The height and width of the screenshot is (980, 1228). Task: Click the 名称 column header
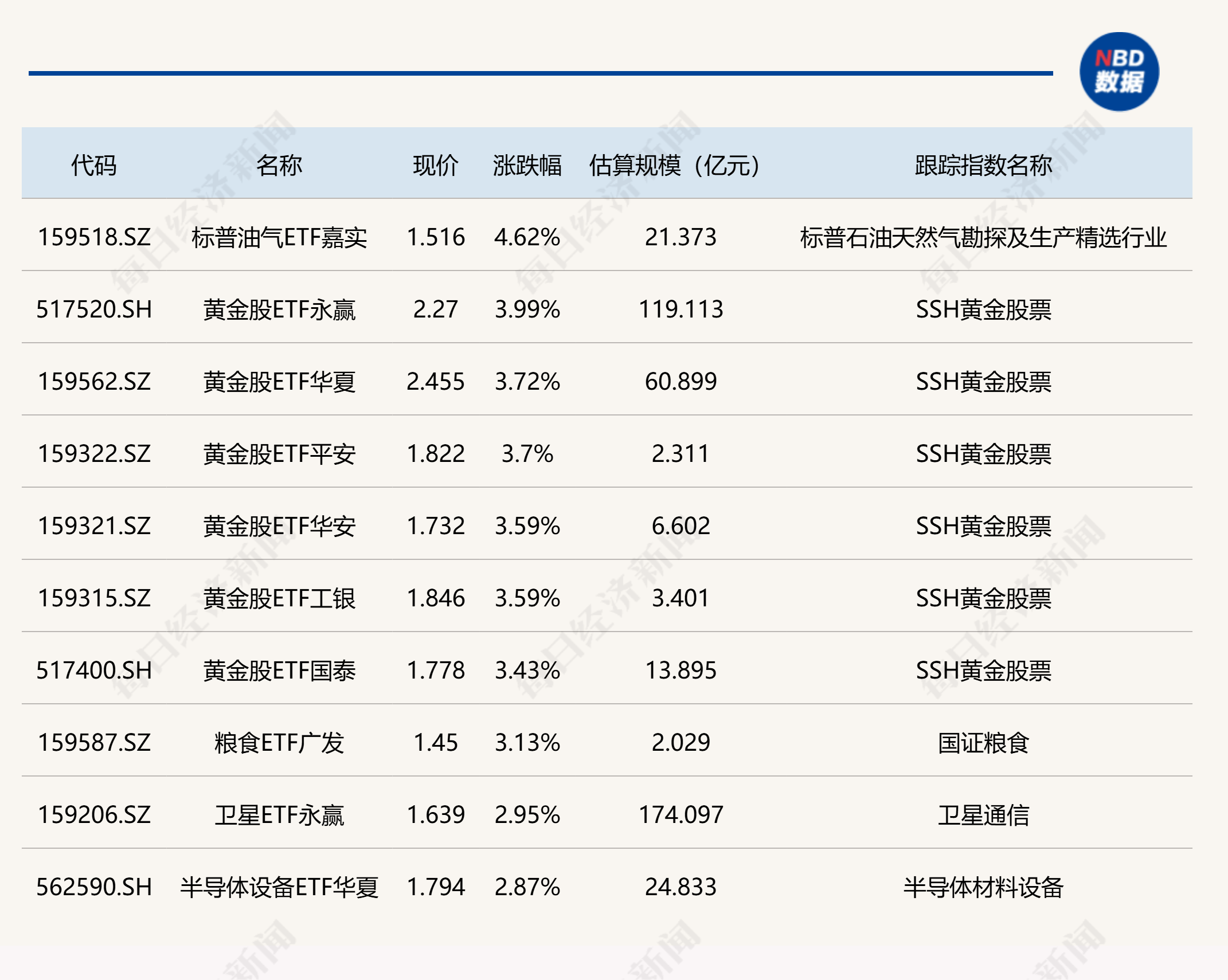point(279,166)
